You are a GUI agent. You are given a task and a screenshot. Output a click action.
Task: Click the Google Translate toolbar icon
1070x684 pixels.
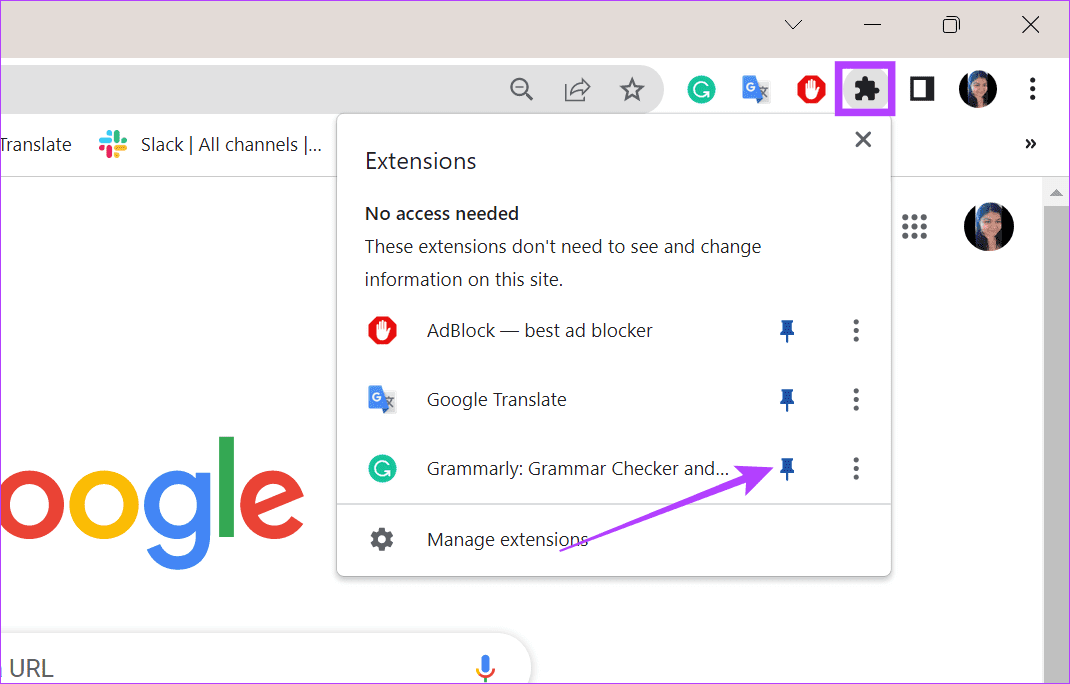pyautogui.click(x=755, y=89)
